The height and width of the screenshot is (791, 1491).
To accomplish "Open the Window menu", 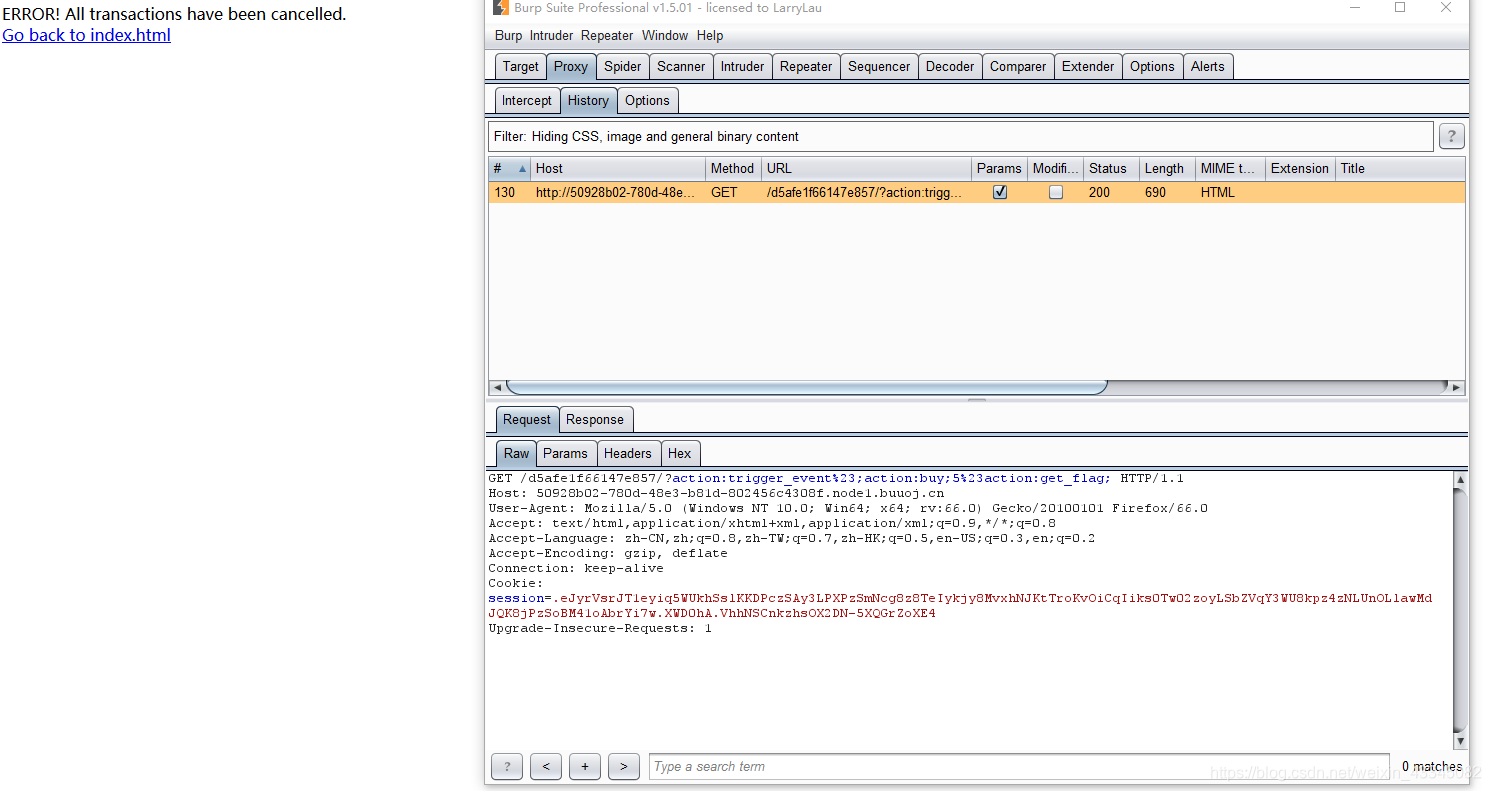I will point(665,36).
